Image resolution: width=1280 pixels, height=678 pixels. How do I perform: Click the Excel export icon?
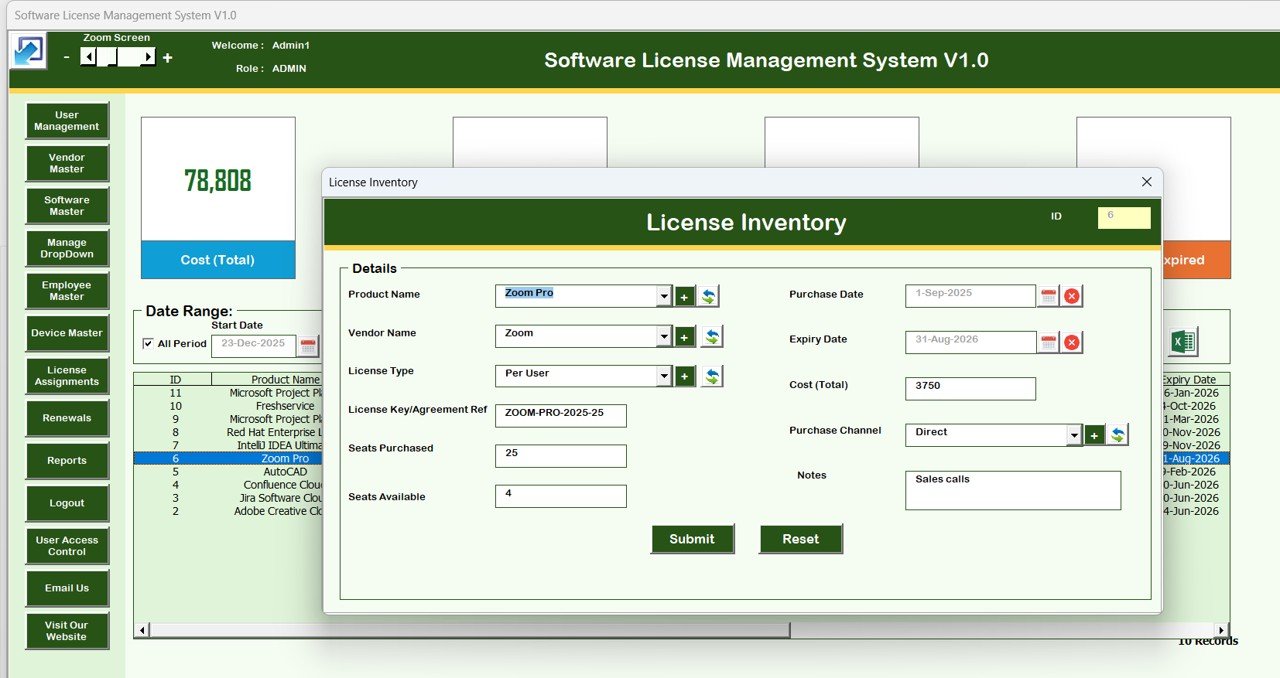pyautogui.click(x=1182, y=342)
